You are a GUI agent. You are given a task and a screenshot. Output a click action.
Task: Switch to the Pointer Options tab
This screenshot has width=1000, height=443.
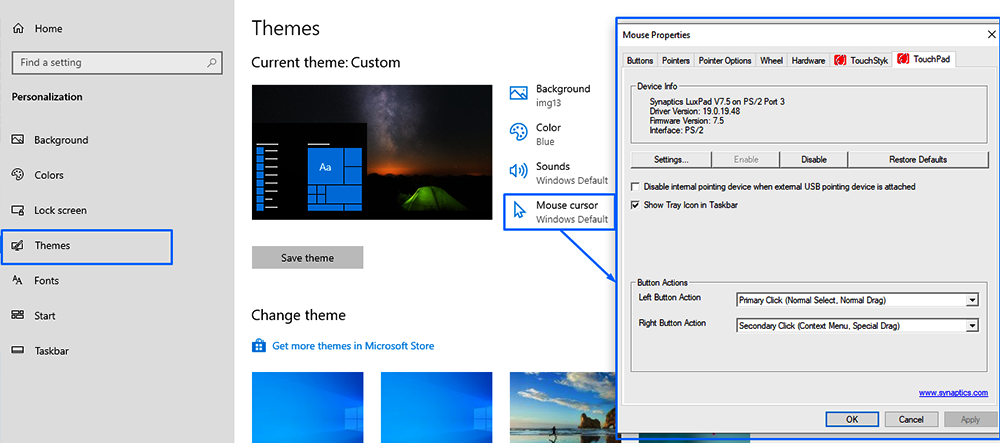(724, 61)
